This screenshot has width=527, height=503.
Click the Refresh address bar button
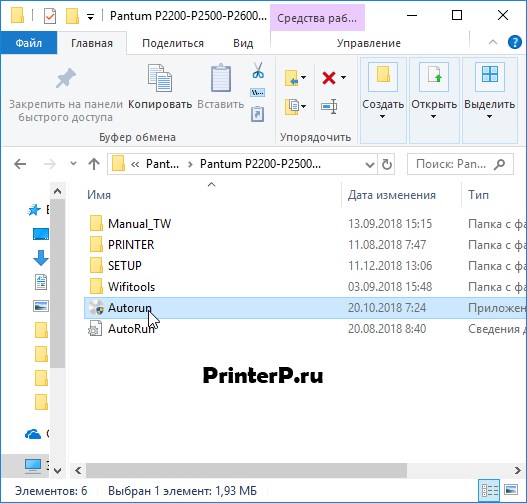[387, 164]
